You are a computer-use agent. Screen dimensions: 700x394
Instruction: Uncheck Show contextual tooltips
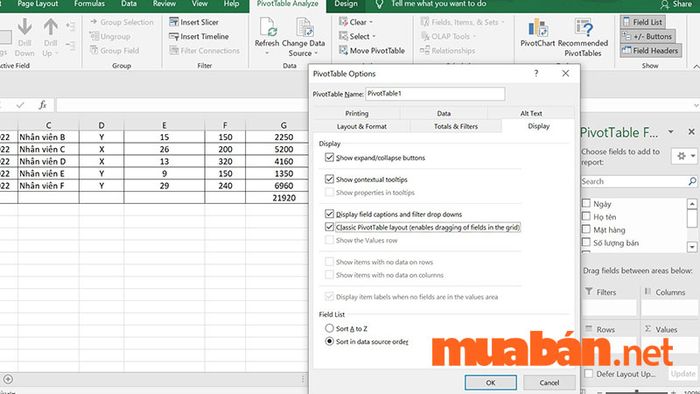pos(329,179)
